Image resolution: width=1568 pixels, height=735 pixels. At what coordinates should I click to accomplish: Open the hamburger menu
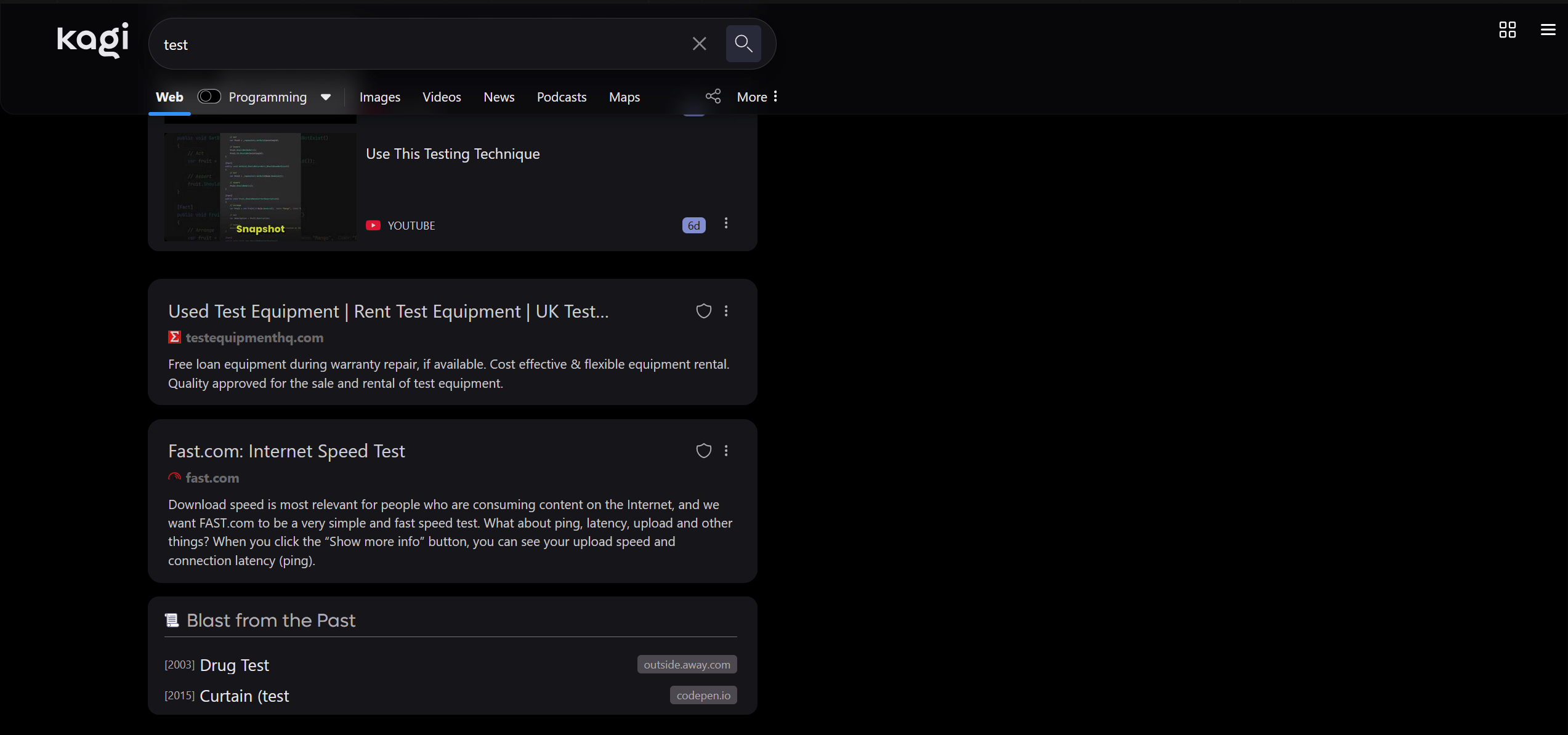[1548, 30]
